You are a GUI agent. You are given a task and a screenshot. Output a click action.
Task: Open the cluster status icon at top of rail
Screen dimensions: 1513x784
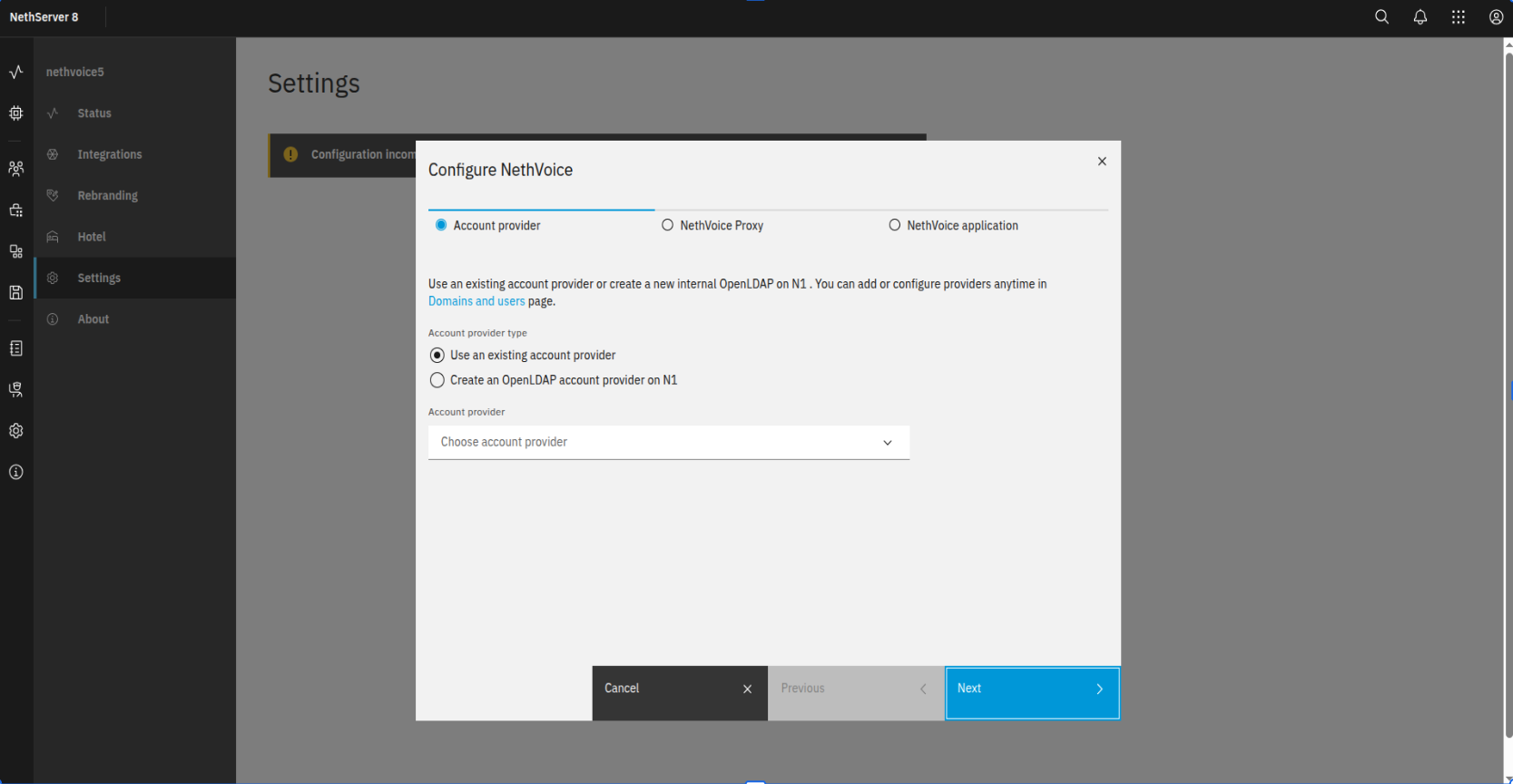tap(16, 72)
